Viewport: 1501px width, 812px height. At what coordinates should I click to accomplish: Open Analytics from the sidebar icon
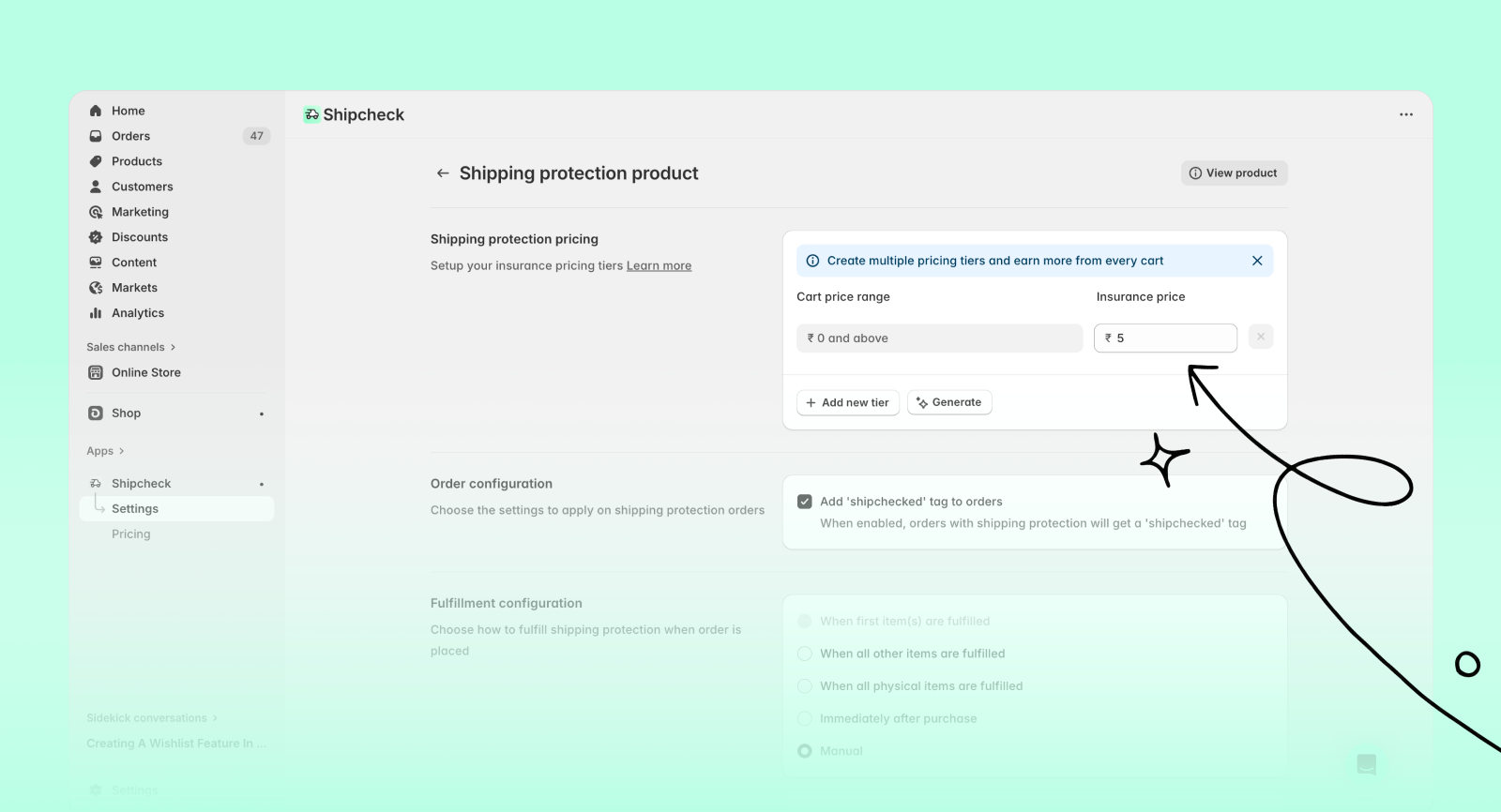[97, 313]
